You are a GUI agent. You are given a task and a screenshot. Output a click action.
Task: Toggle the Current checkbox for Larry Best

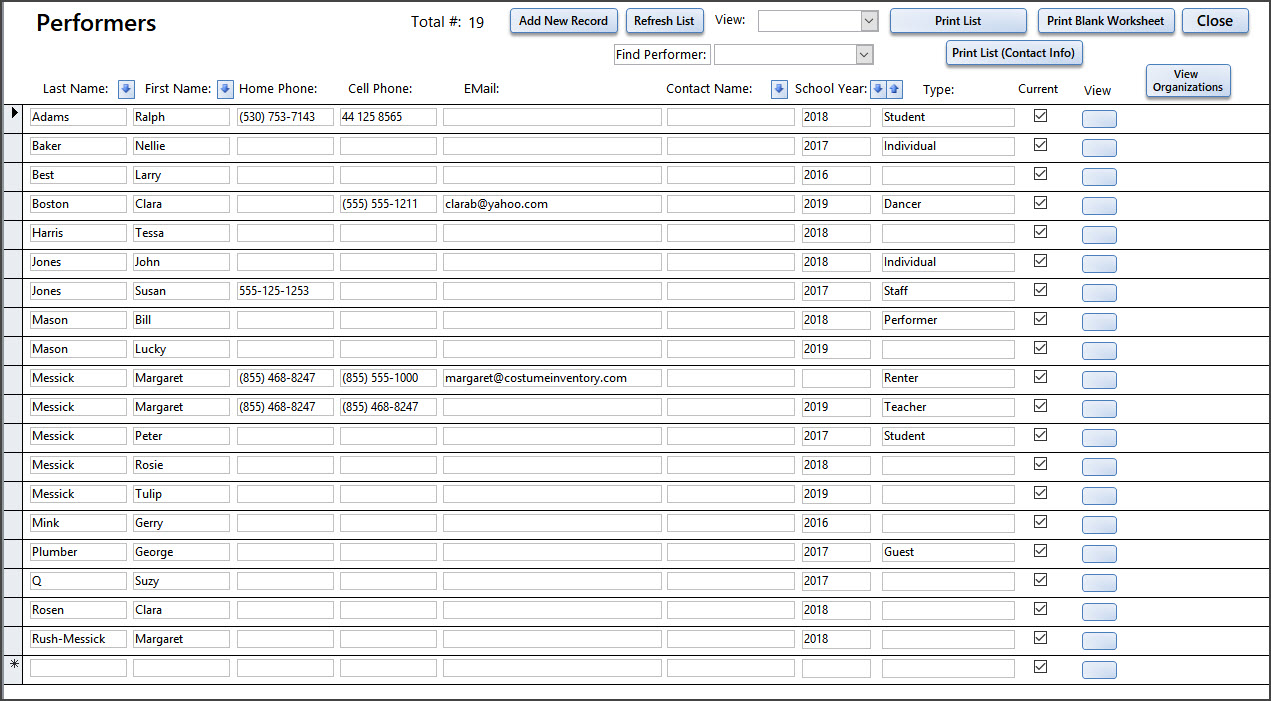pos(1040,174)
